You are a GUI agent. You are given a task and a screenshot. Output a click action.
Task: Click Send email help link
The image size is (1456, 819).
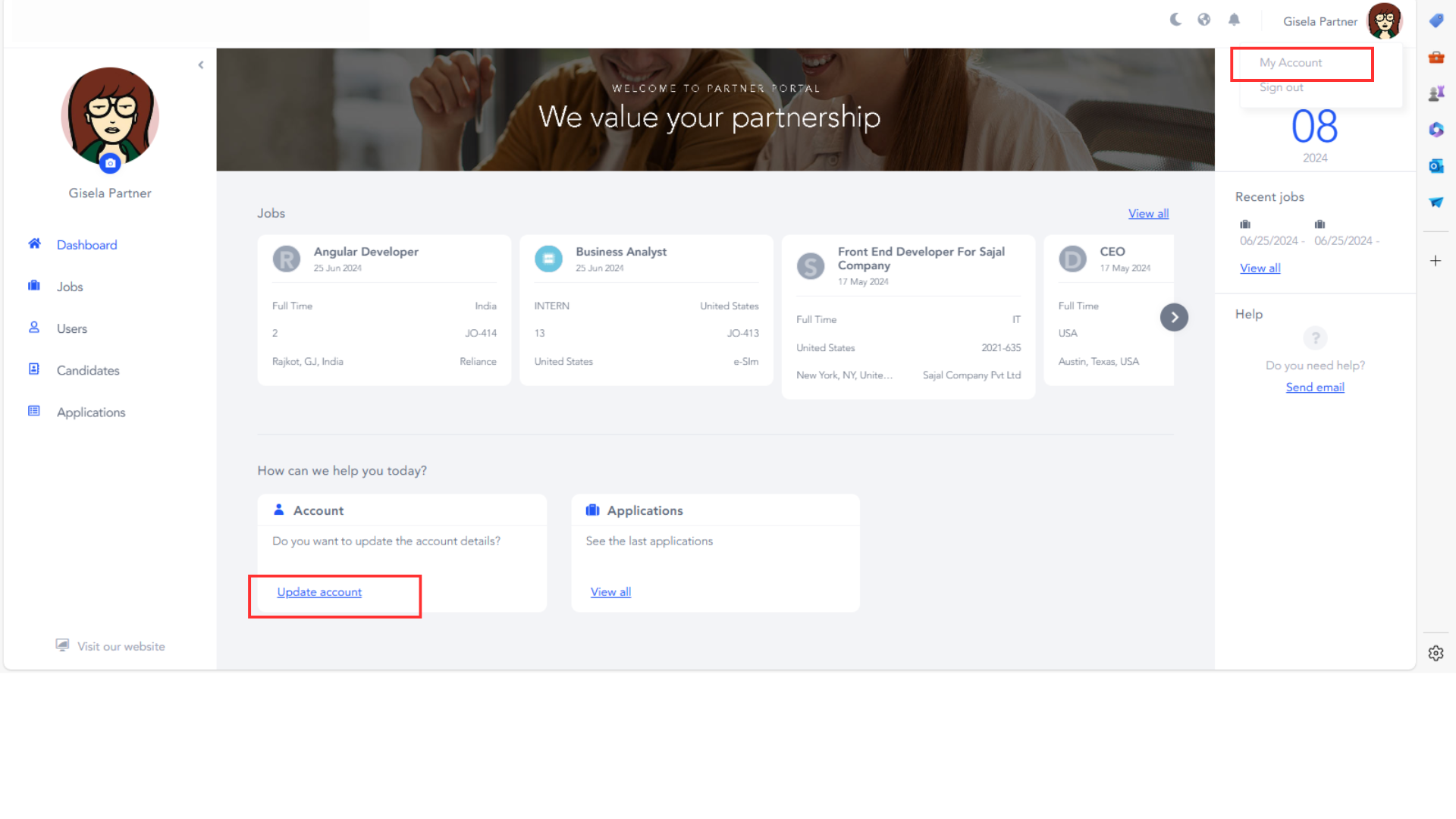pyautogui.click(x=1315, y=388)
